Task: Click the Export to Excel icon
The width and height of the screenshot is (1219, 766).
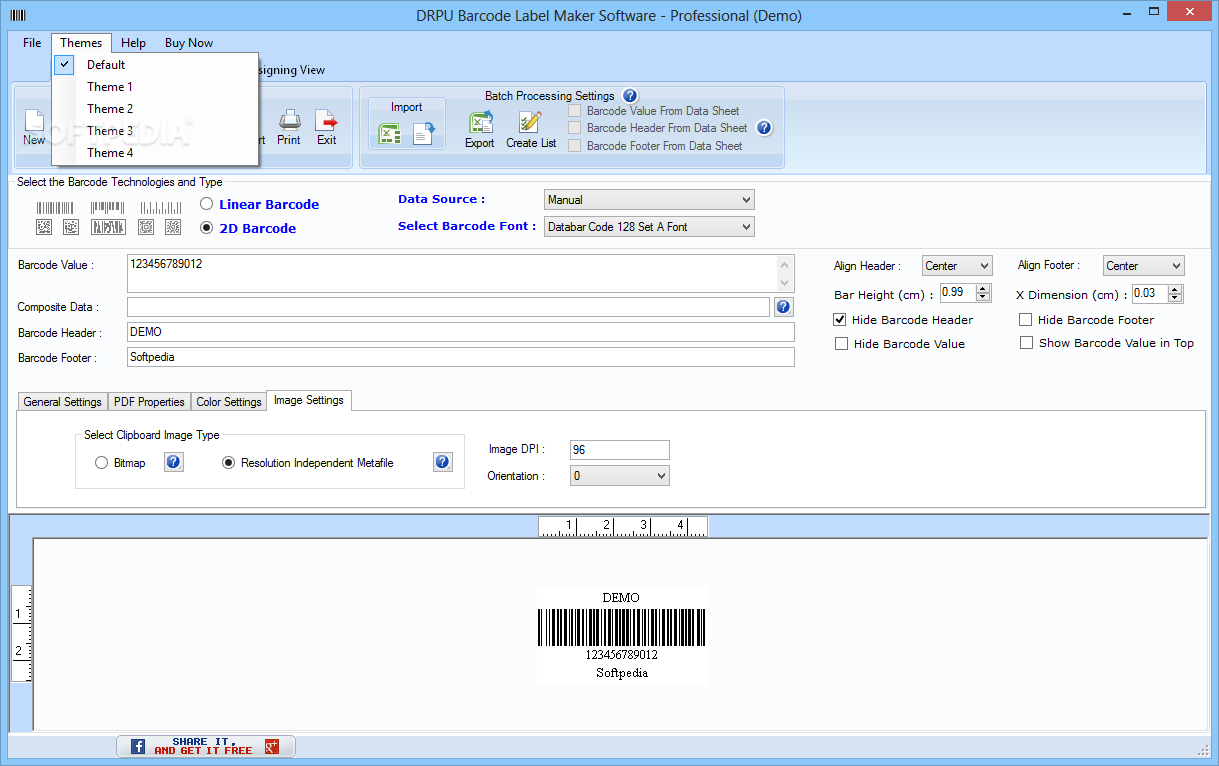Action: tap(481, 122)
